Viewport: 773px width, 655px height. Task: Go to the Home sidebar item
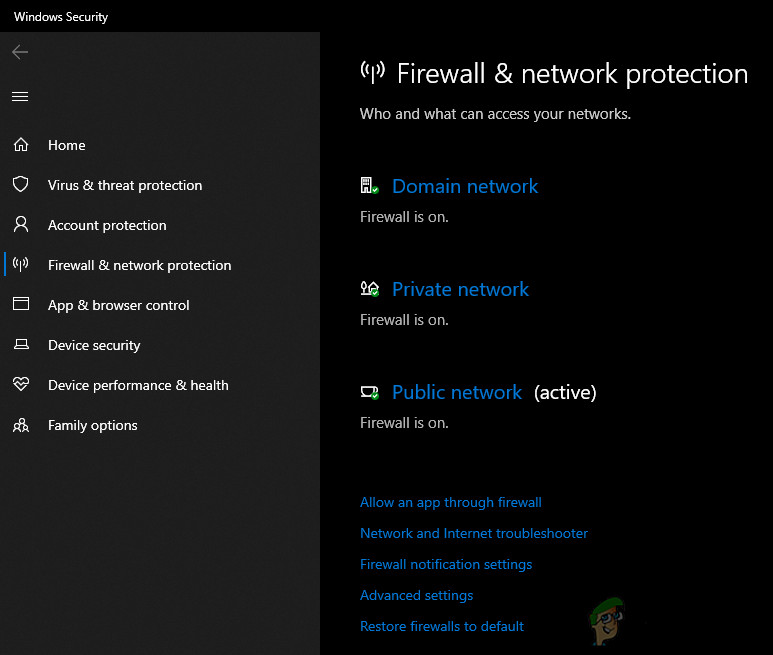point(66,145)
